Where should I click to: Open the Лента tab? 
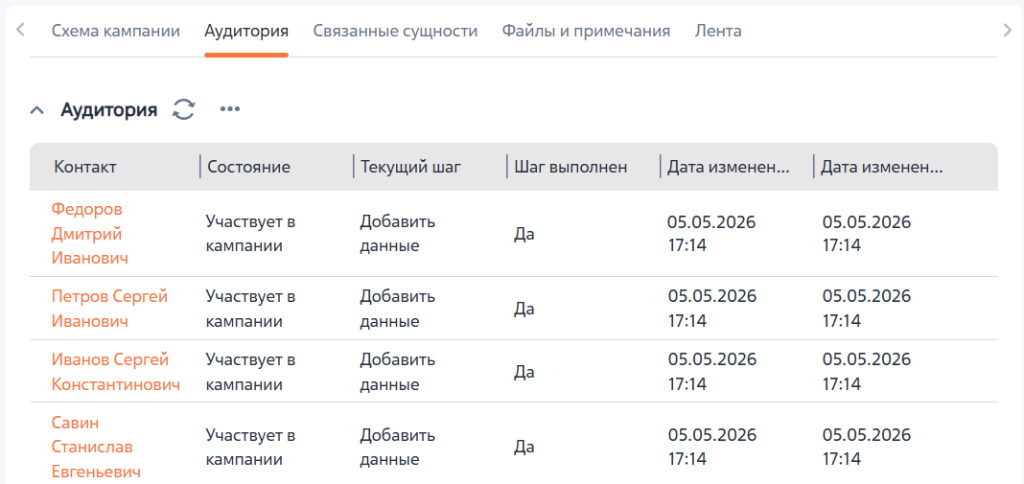tap(718, 31)
